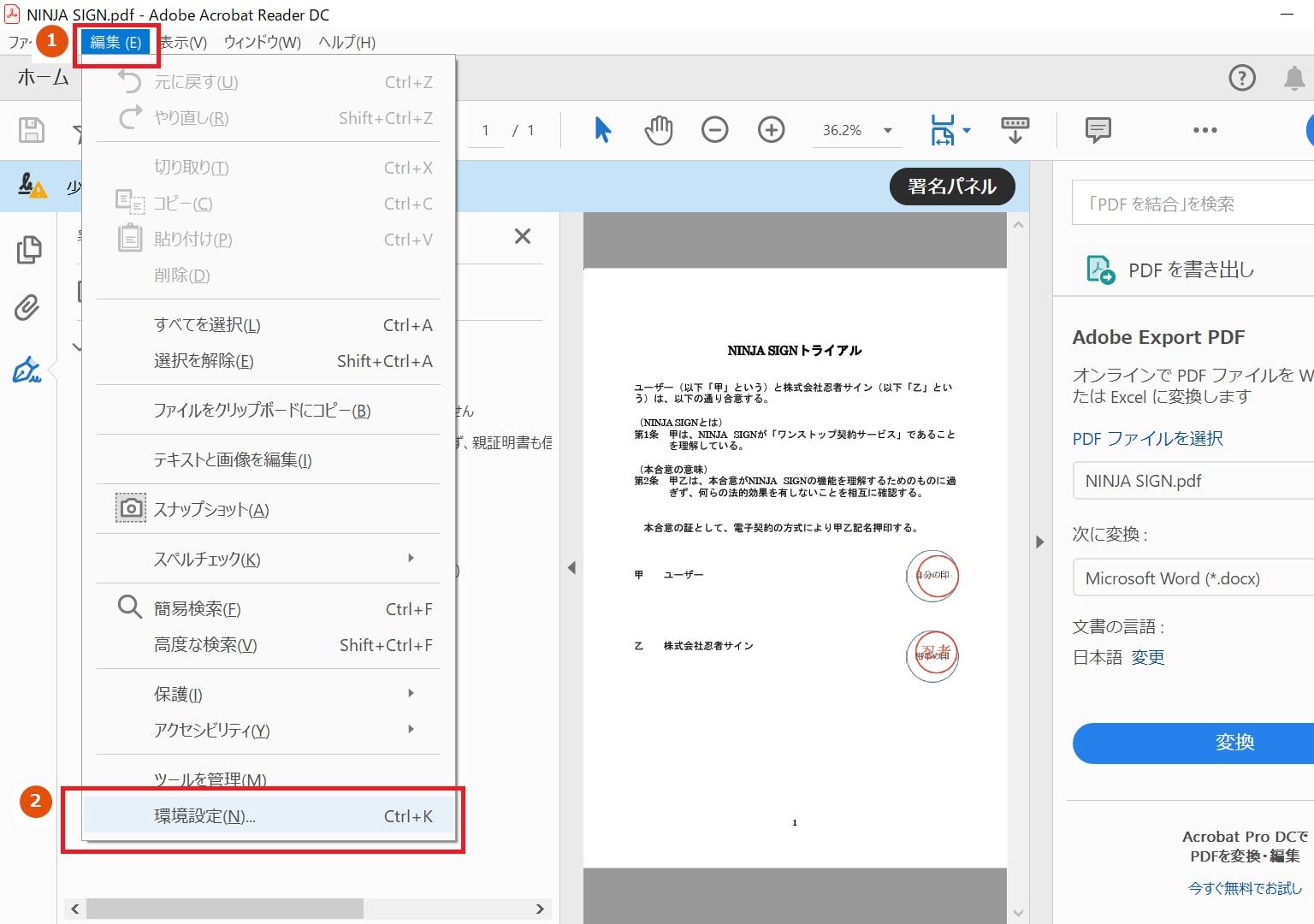1314x924 pixels.
Task: Open the signatures pen sidebar icon
Action: coord(27,370)
